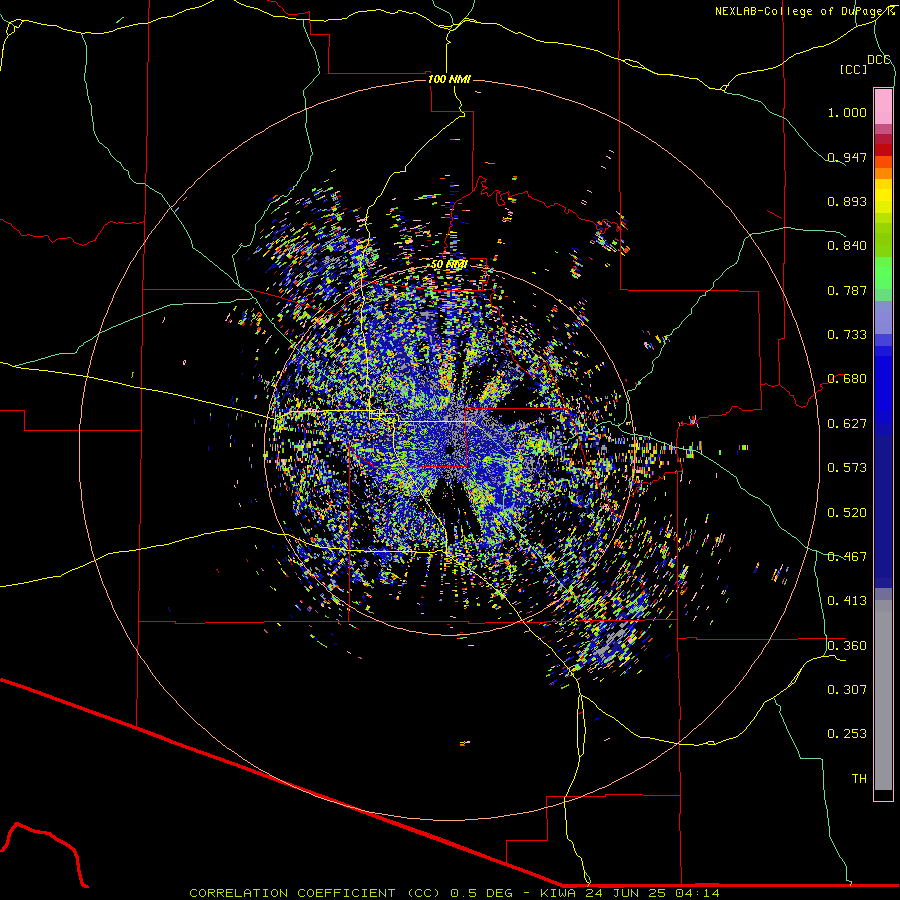Click the 0.627 scale value
Image resolution: width=900 pixels, height=900 pixels.
847,424
